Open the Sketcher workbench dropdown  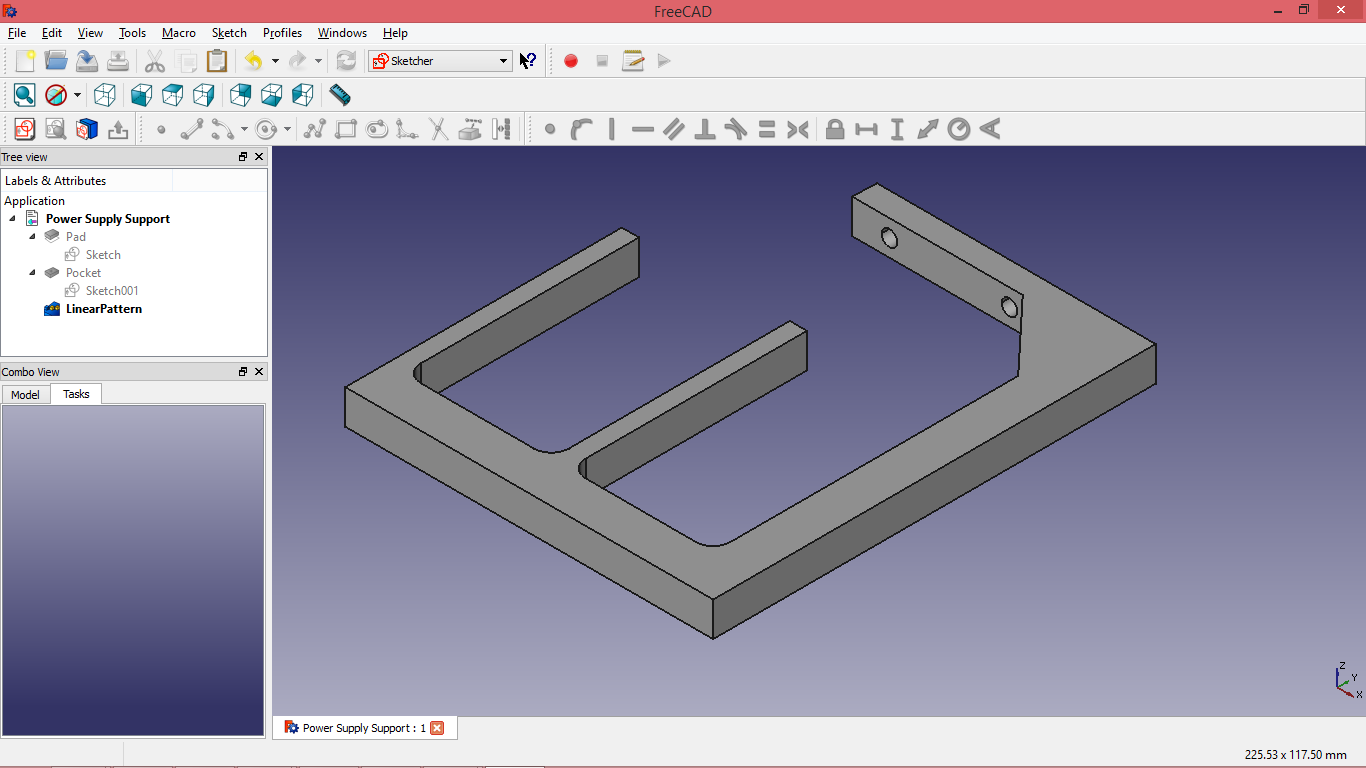440,61
